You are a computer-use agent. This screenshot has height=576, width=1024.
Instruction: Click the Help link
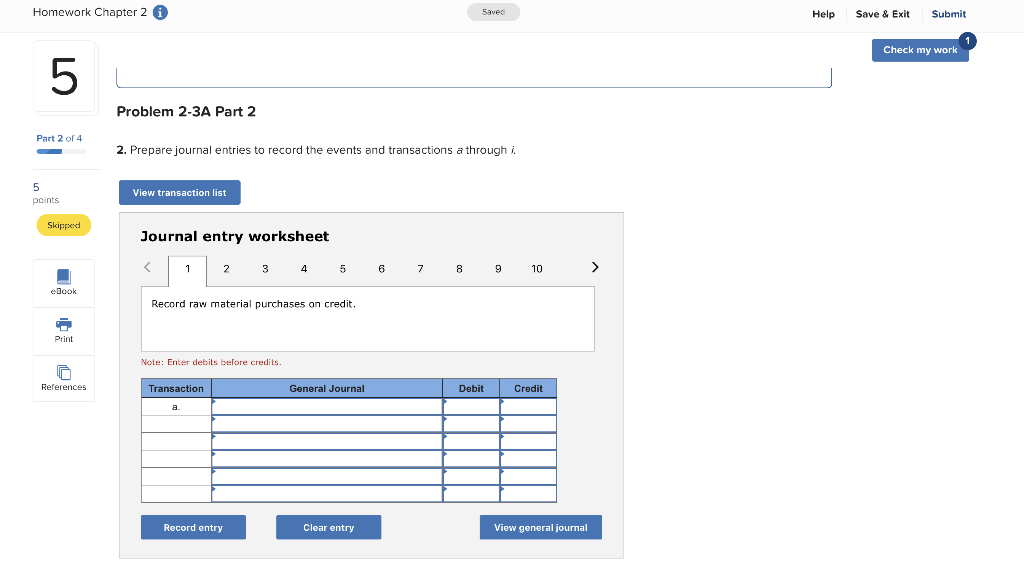tap(823, 14)
